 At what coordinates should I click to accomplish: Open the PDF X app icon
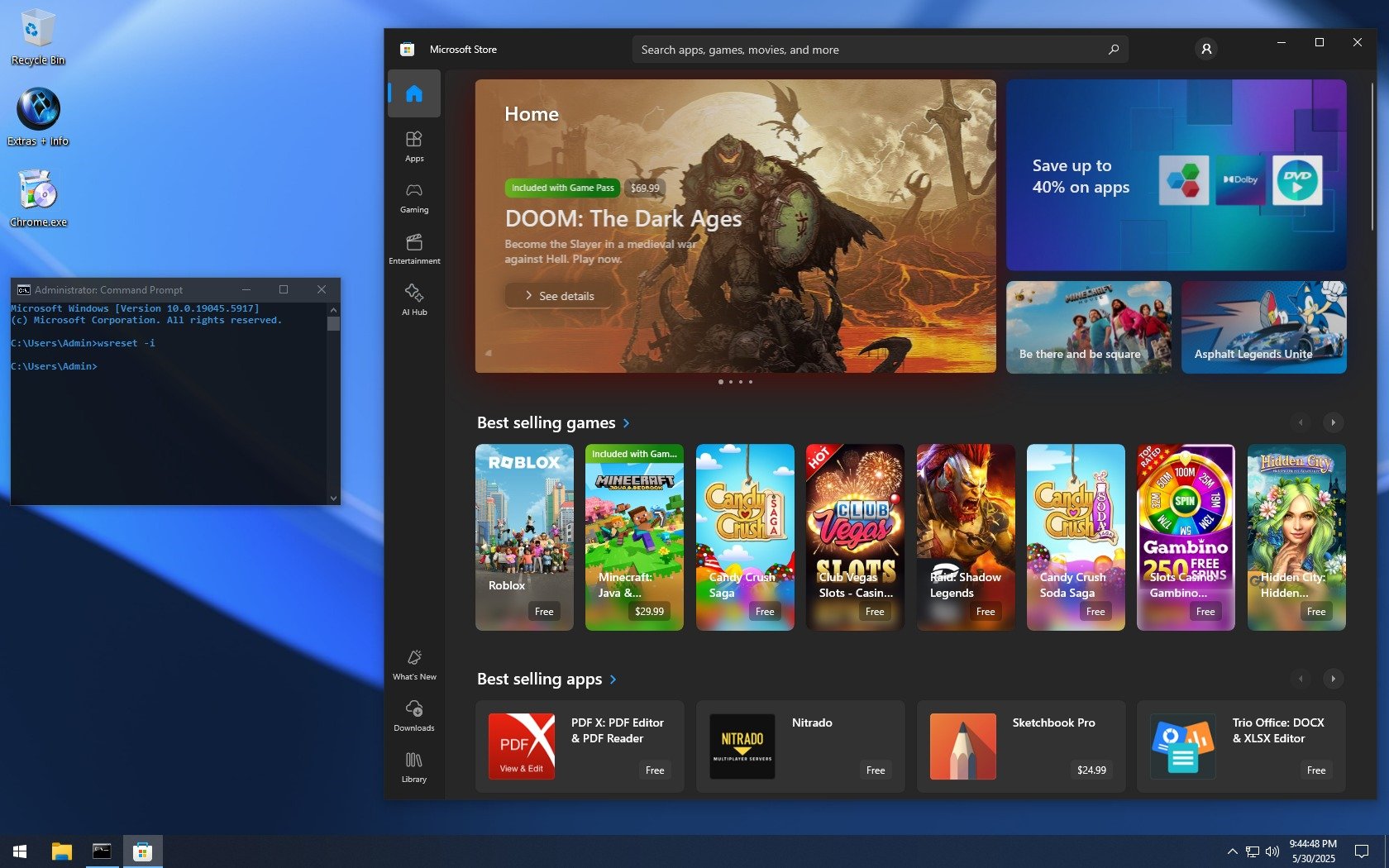[x=522, y=746]
